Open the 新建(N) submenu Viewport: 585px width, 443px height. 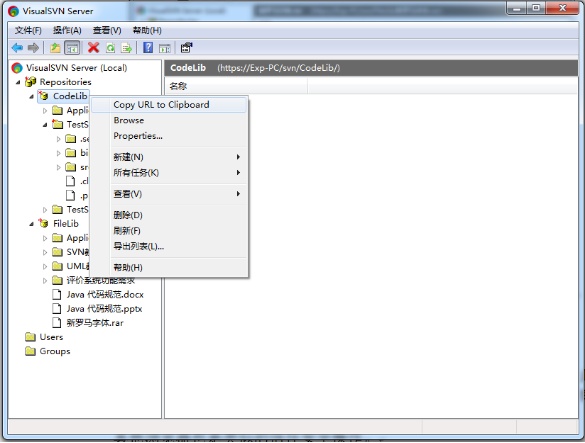pyautogui.click(x=169, y=157)
